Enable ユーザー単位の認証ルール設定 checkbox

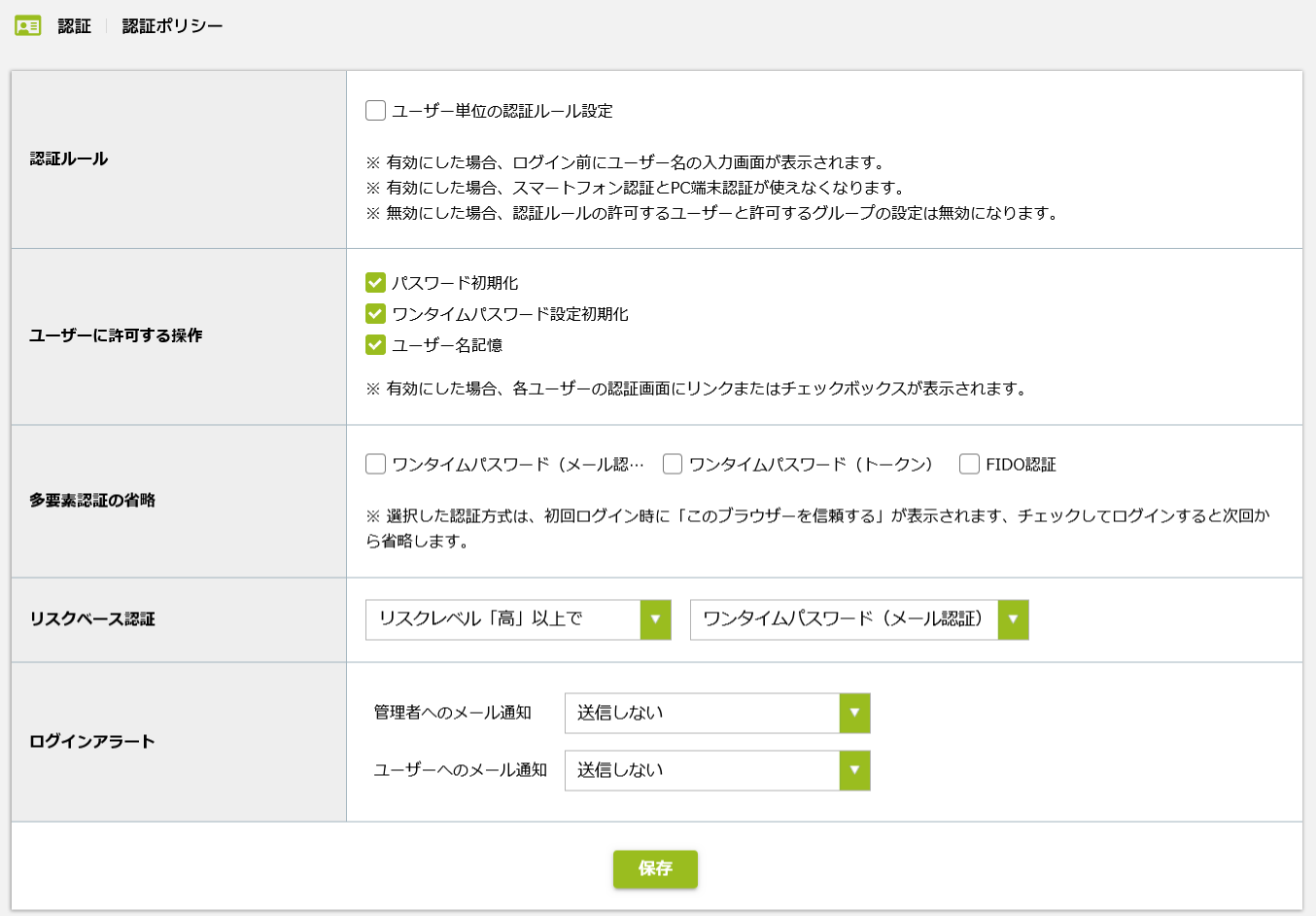point(375,111)
